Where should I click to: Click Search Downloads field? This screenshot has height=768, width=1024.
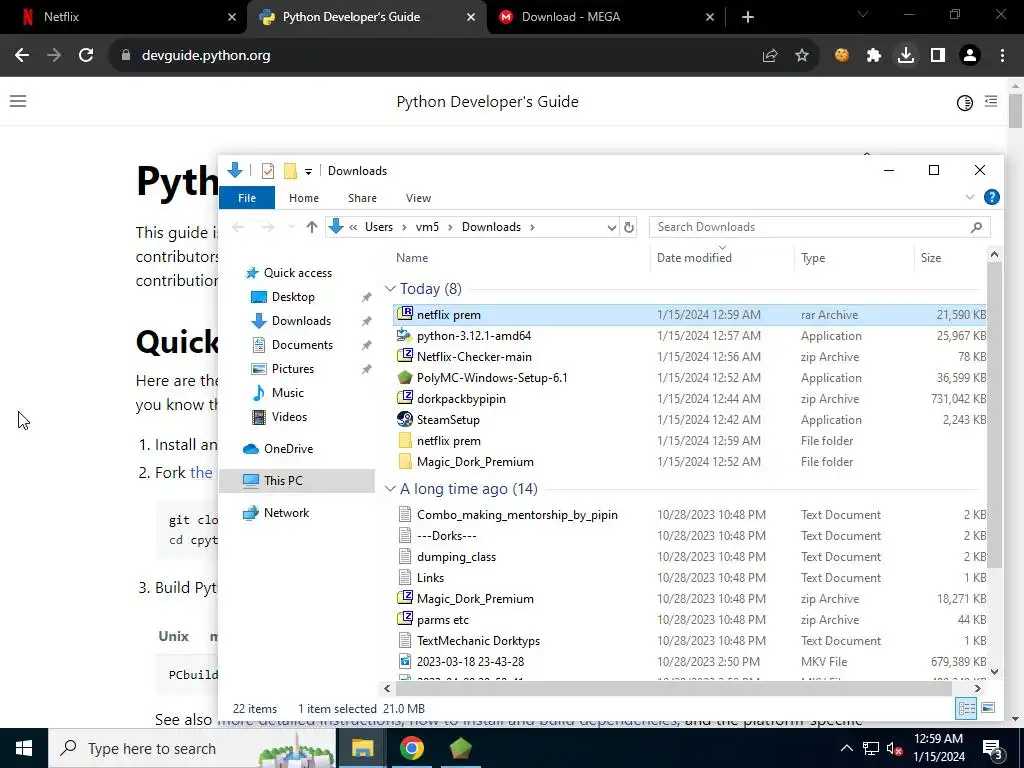pos(820,227)
